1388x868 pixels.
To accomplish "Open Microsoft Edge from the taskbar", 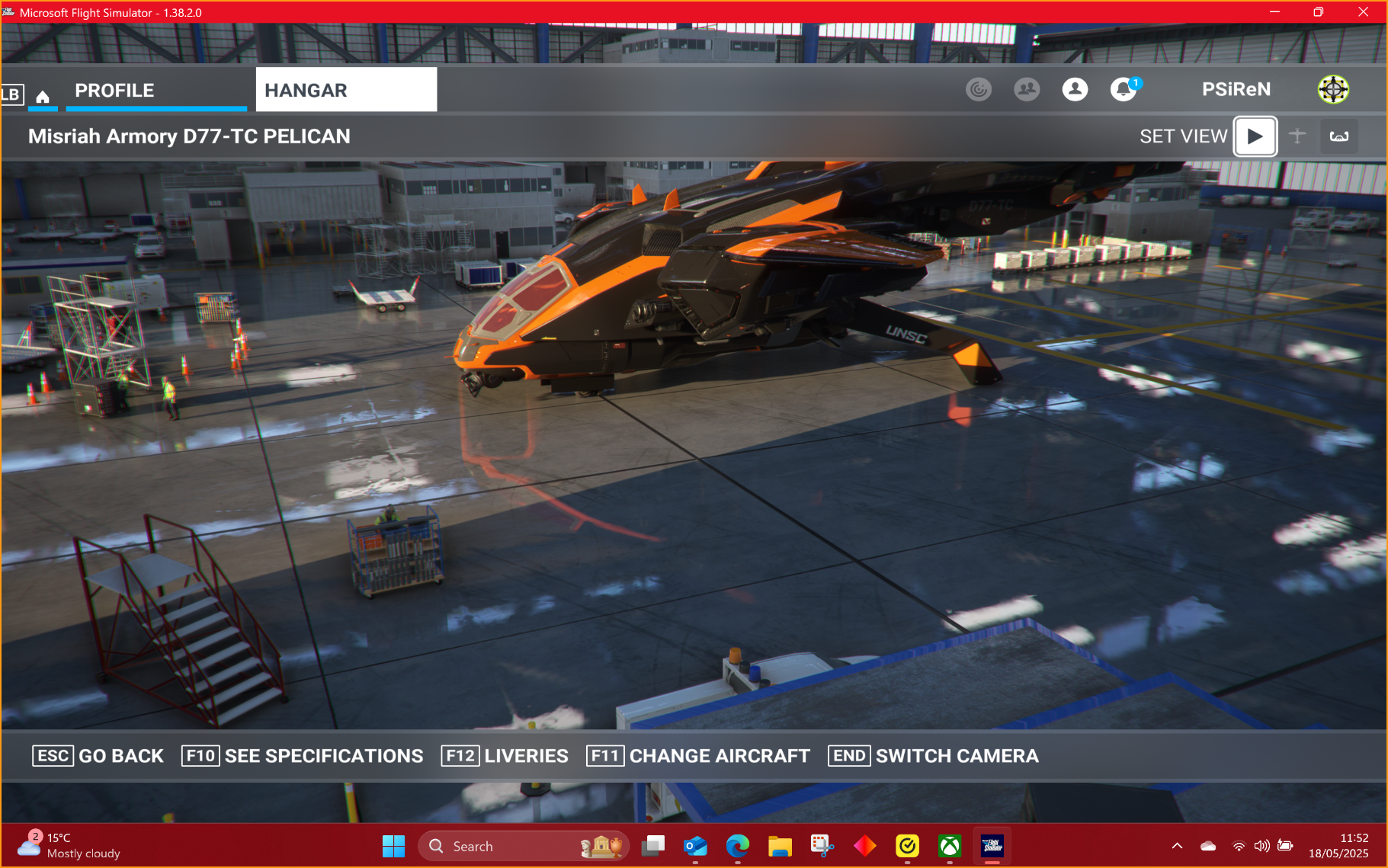I will (738, 846).
